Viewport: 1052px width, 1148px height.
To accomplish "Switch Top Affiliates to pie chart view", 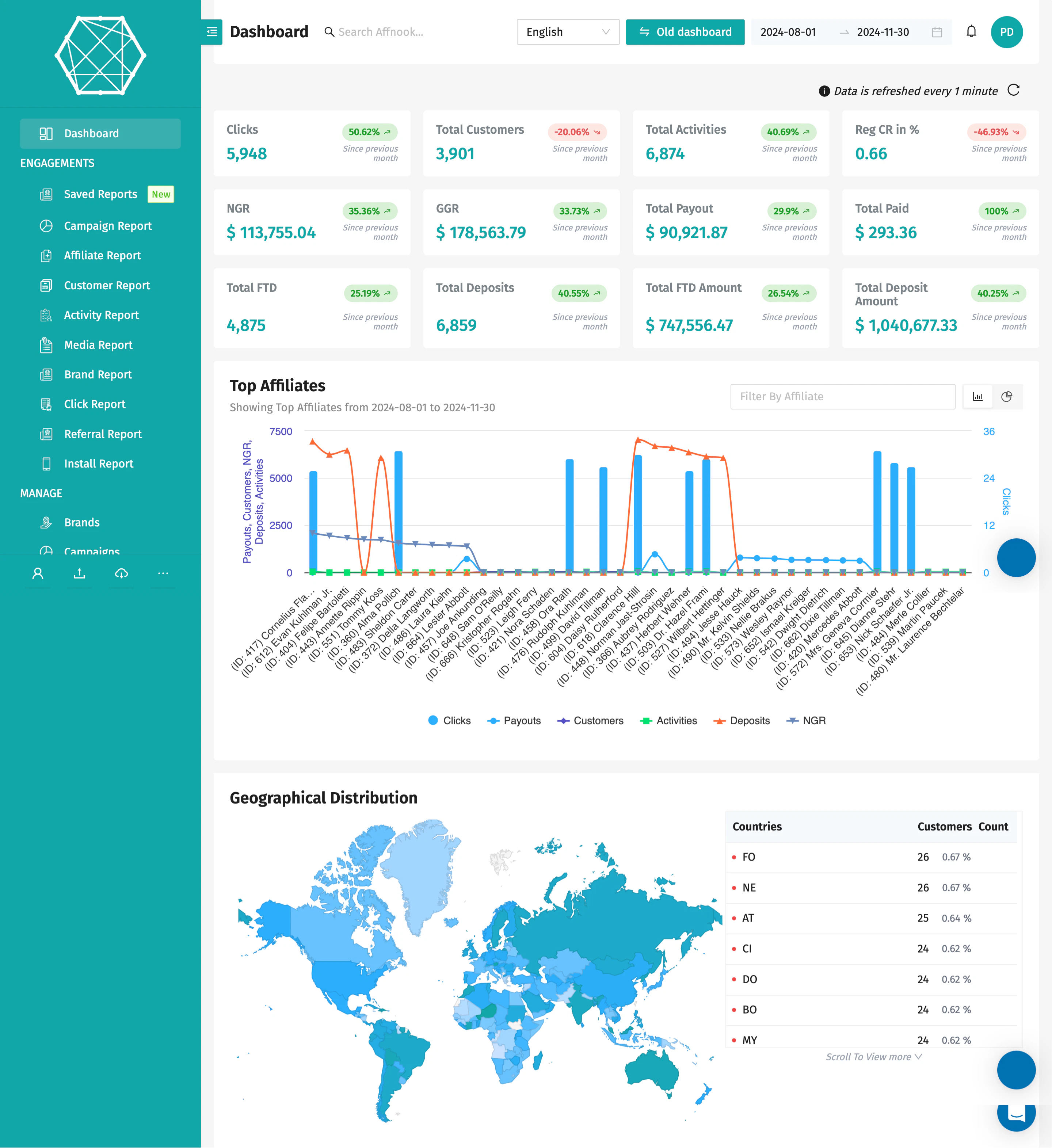I will [x=1007, y=396].
